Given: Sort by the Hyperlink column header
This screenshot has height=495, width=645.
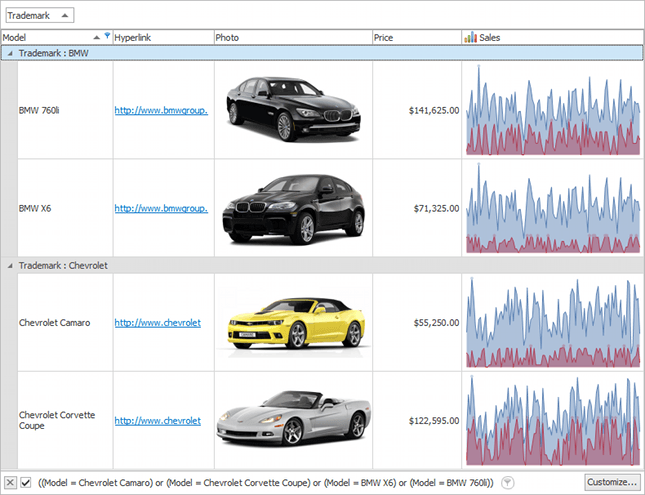Looking at the screenshot, I should click(162, 37).
